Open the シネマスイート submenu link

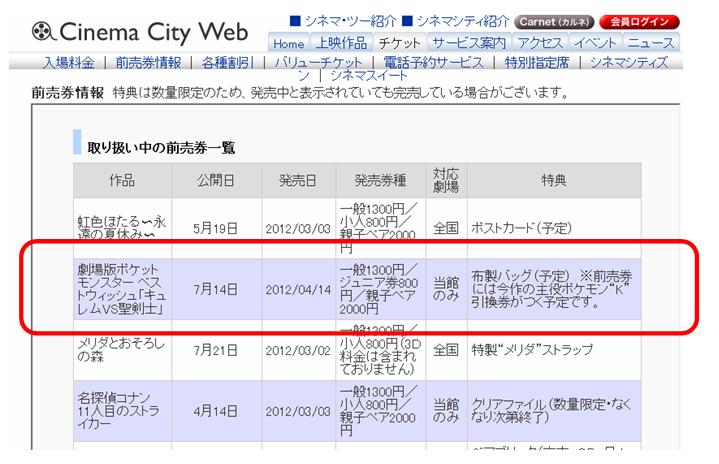369,75
